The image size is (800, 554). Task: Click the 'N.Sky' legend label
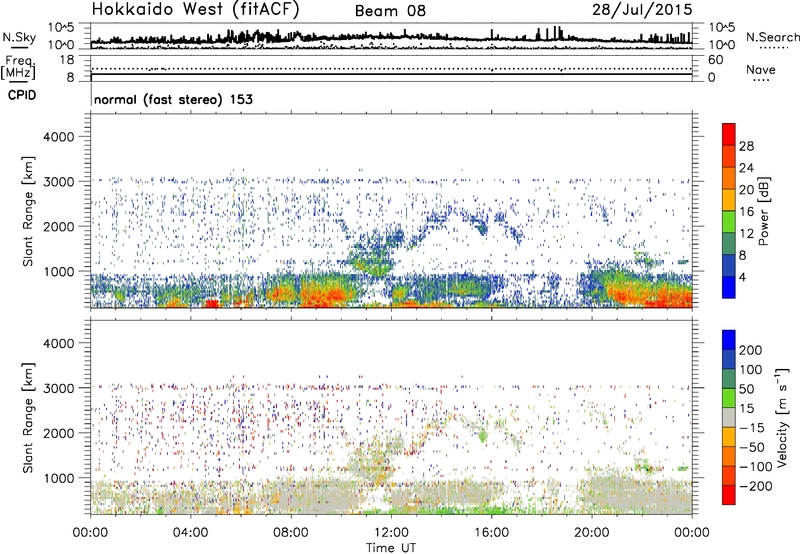(x=19, y=37)
